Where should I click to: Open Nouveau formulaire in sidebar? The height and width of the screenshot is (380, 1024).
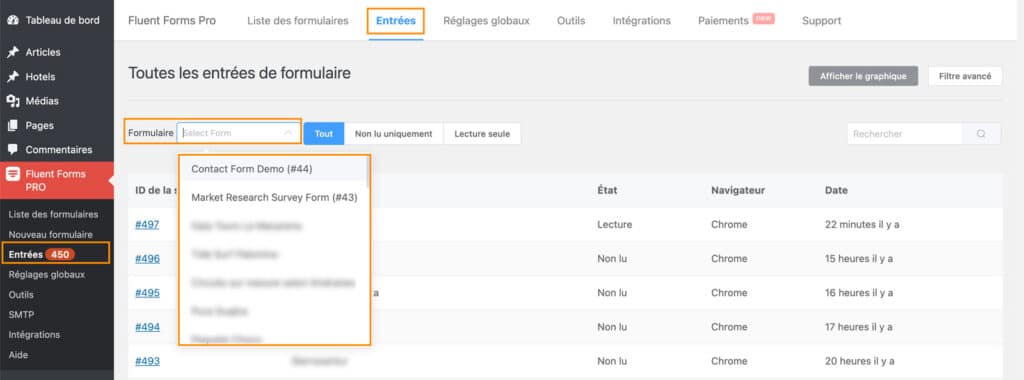[51, 234]
